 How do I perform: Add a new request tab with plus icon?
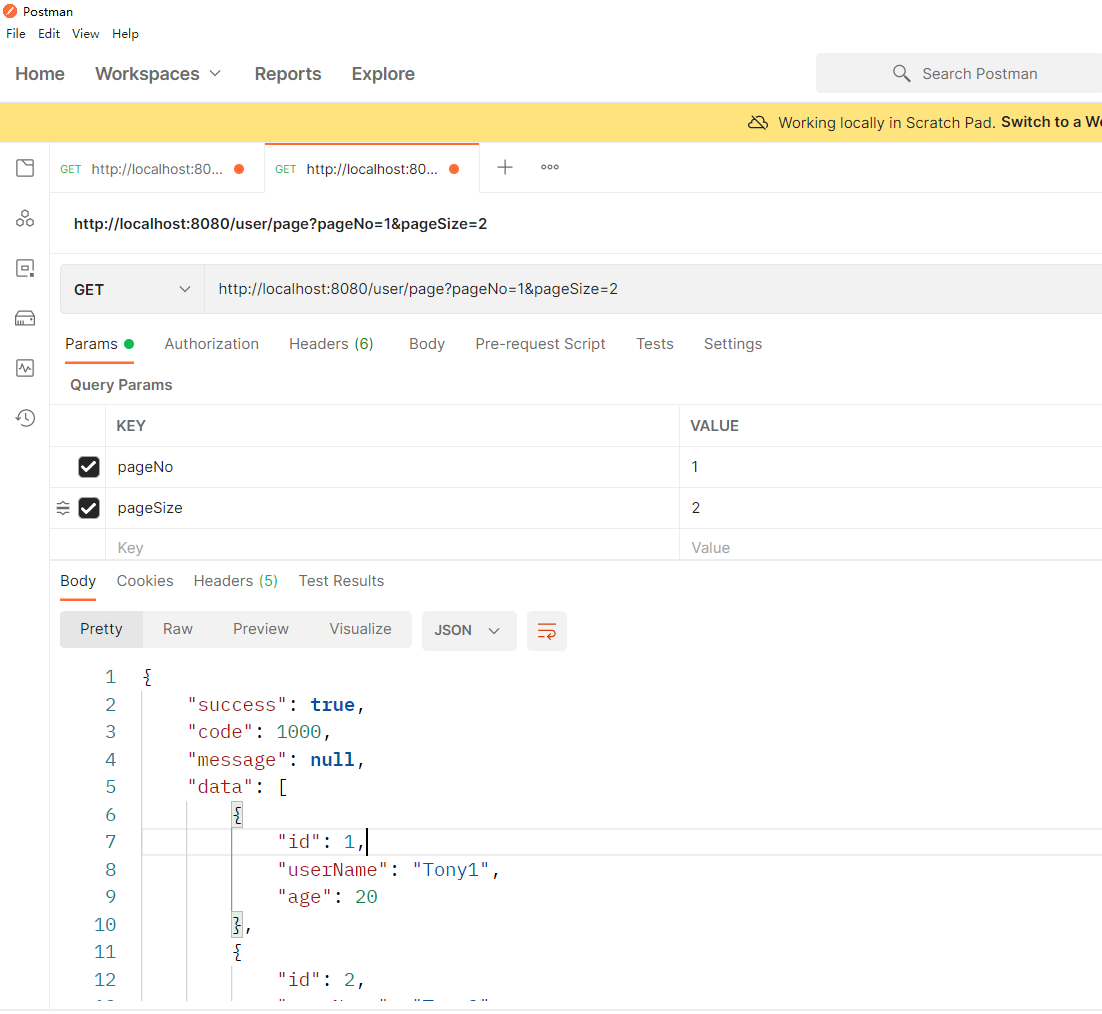(x=505, y=167)
